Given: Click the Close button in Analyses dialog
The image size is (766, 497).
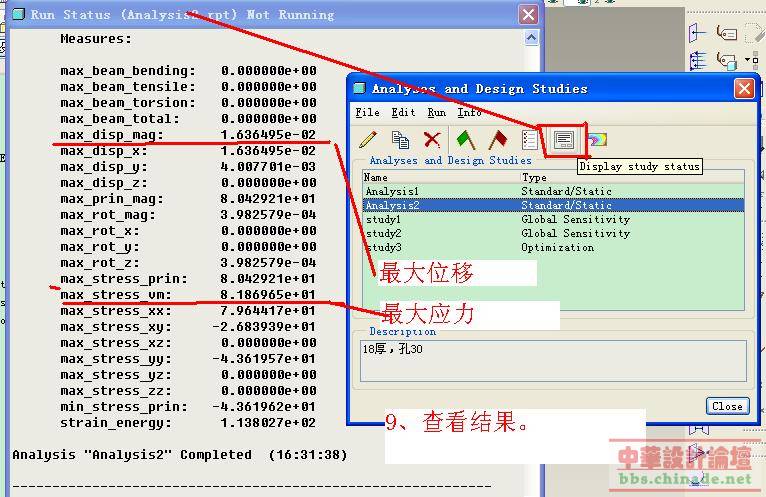Looking at the screenshot, I should click(x=727, y=406).
